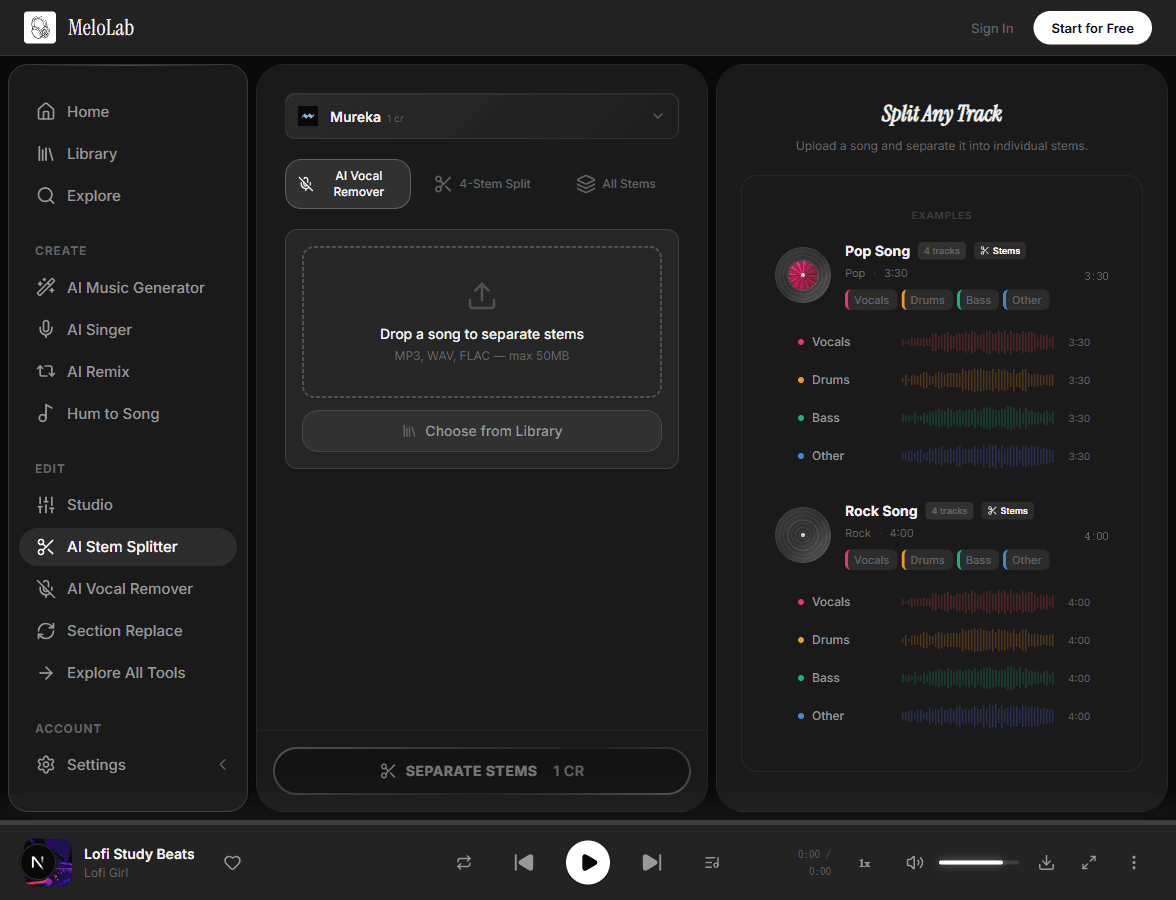Click the Pop Song title
Viewport: 1176px width, 900px height.
coord(877,251)
